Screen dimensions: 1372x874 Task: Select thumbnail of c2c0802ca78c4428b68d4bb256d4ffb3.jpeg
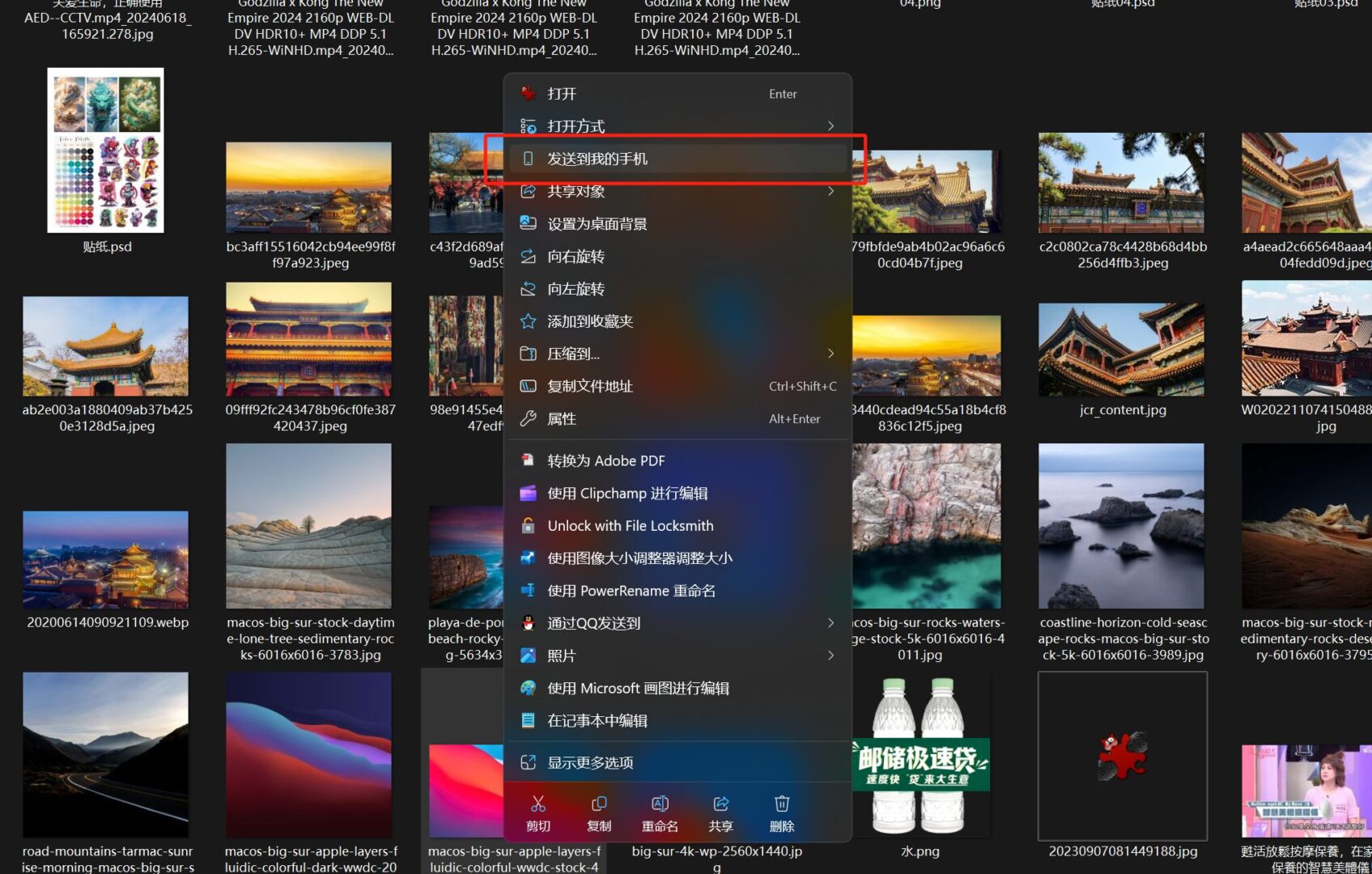1121,183
